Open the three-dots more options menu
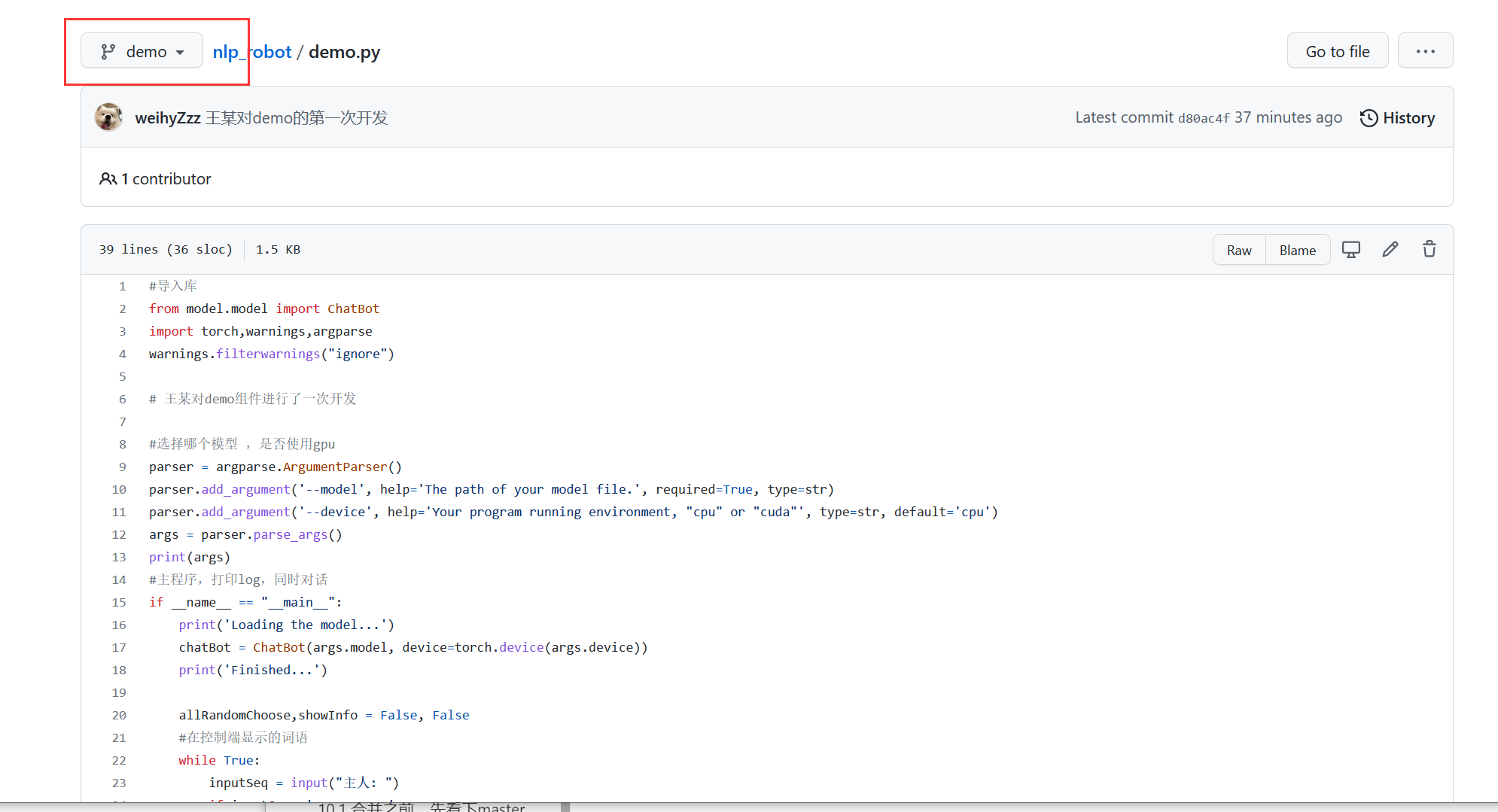 pyautogui.click(x=1425, y=51)
